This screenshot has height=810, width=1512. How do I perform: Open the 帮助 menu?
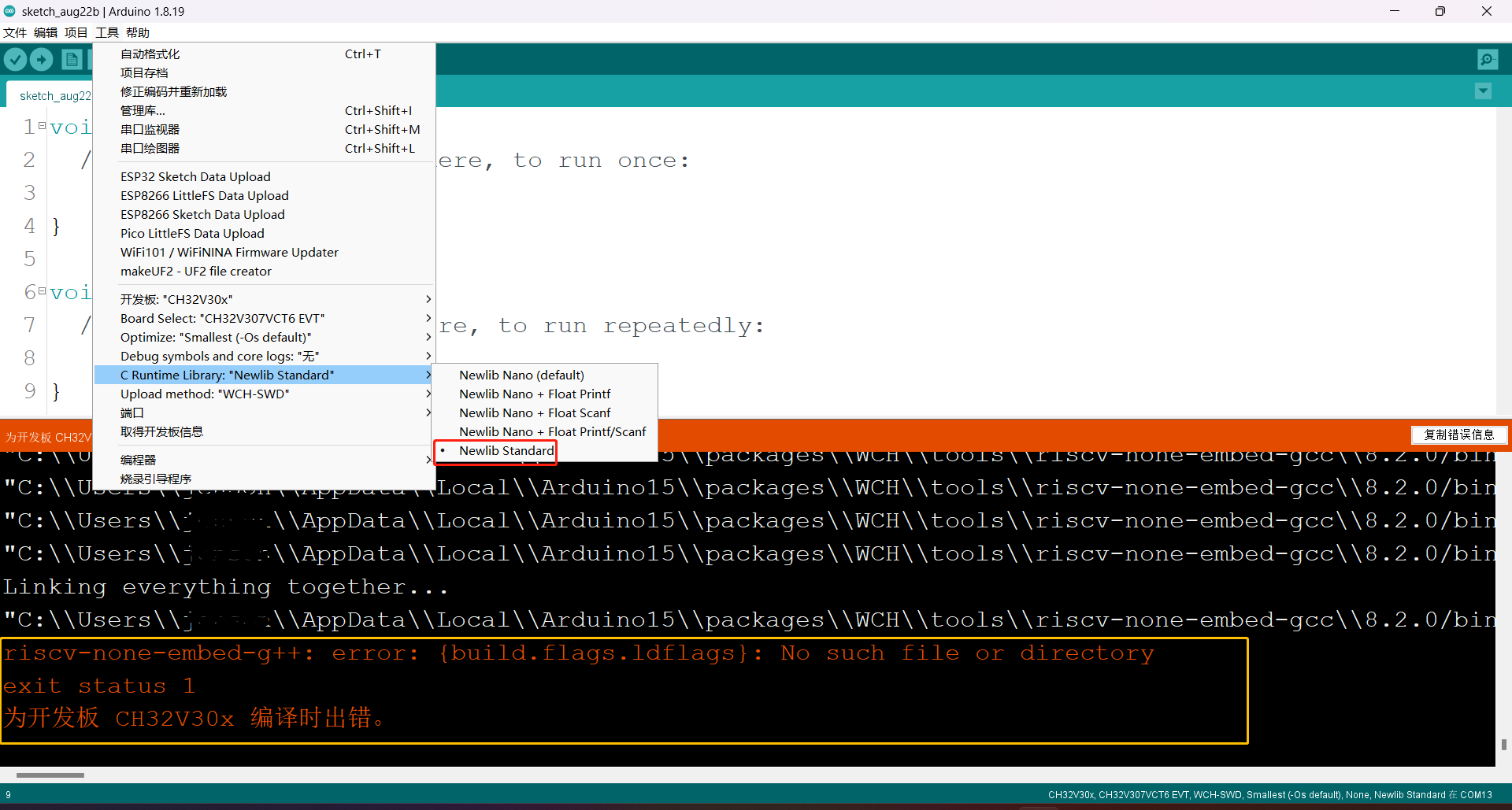click(137, 32)
